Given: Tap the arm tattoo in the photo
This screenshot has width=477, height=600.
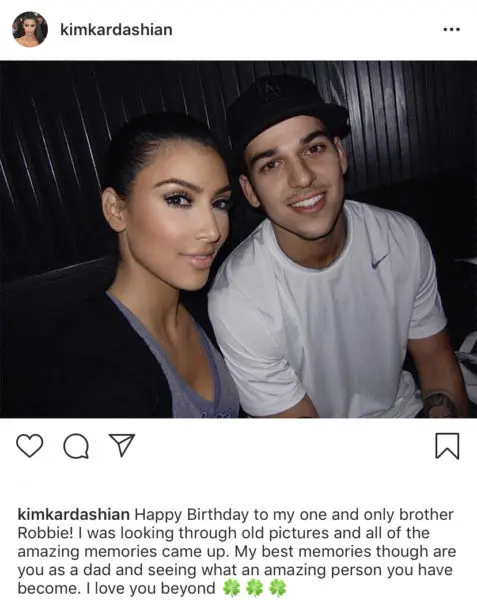Looking at the screenshot, I should pos(440,405).
